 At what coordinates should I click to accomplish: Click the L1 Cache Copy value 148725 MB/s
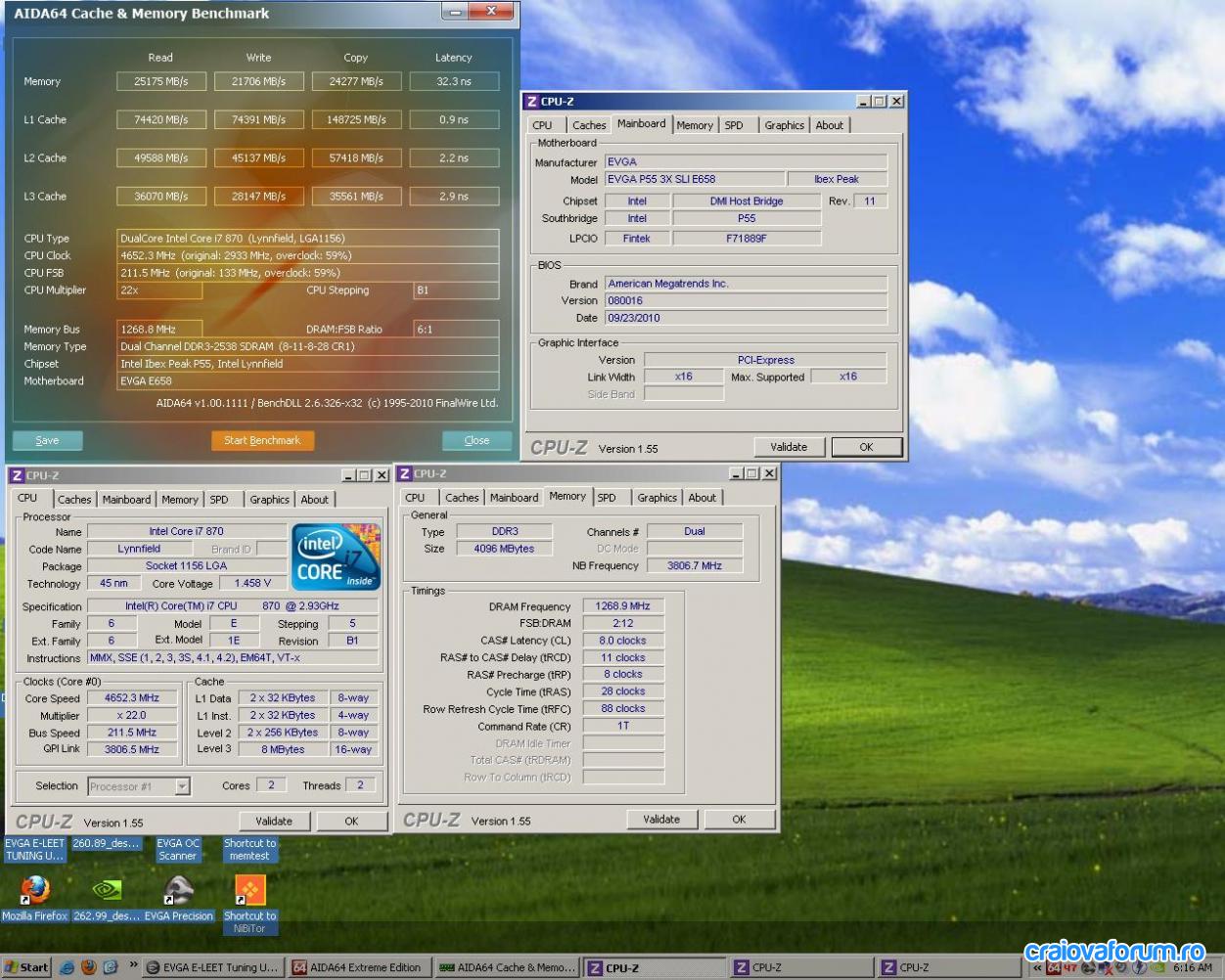point(356,119)
